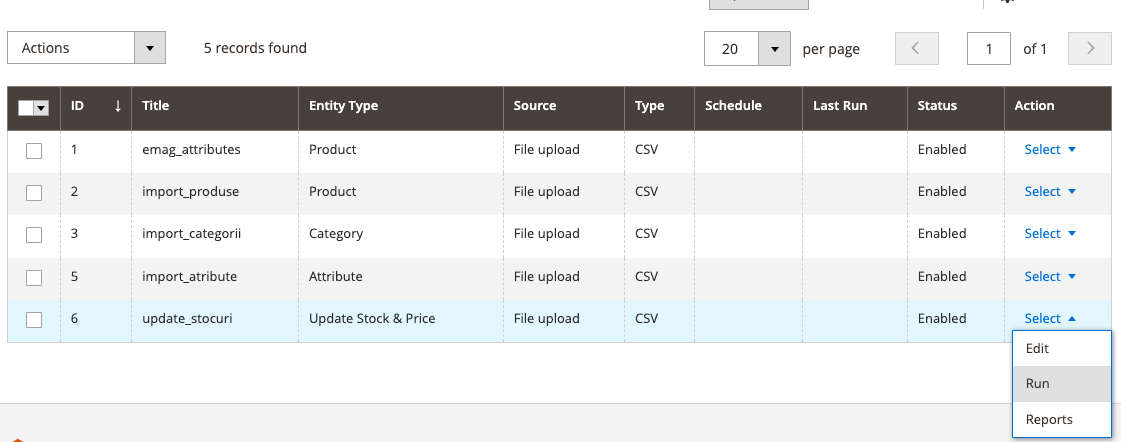Screen dimensions: 1121x442
Task: Go to next page arrow
Action: click(x=1090, y=49)
